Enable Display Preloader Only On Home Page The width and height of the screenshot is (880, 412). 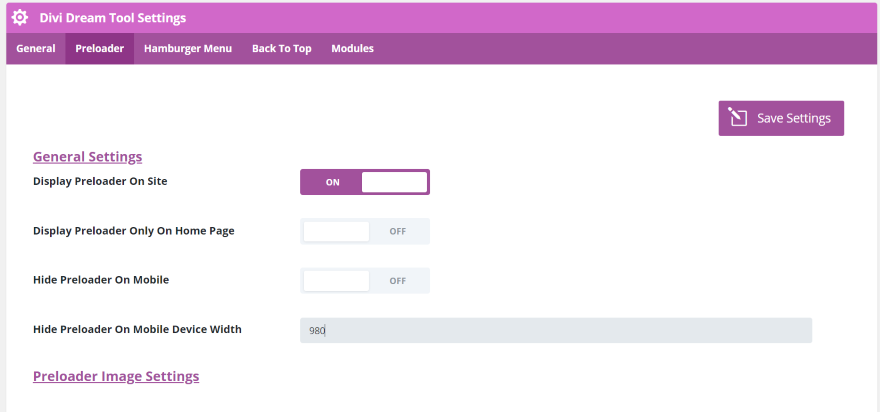pos(365,231)
